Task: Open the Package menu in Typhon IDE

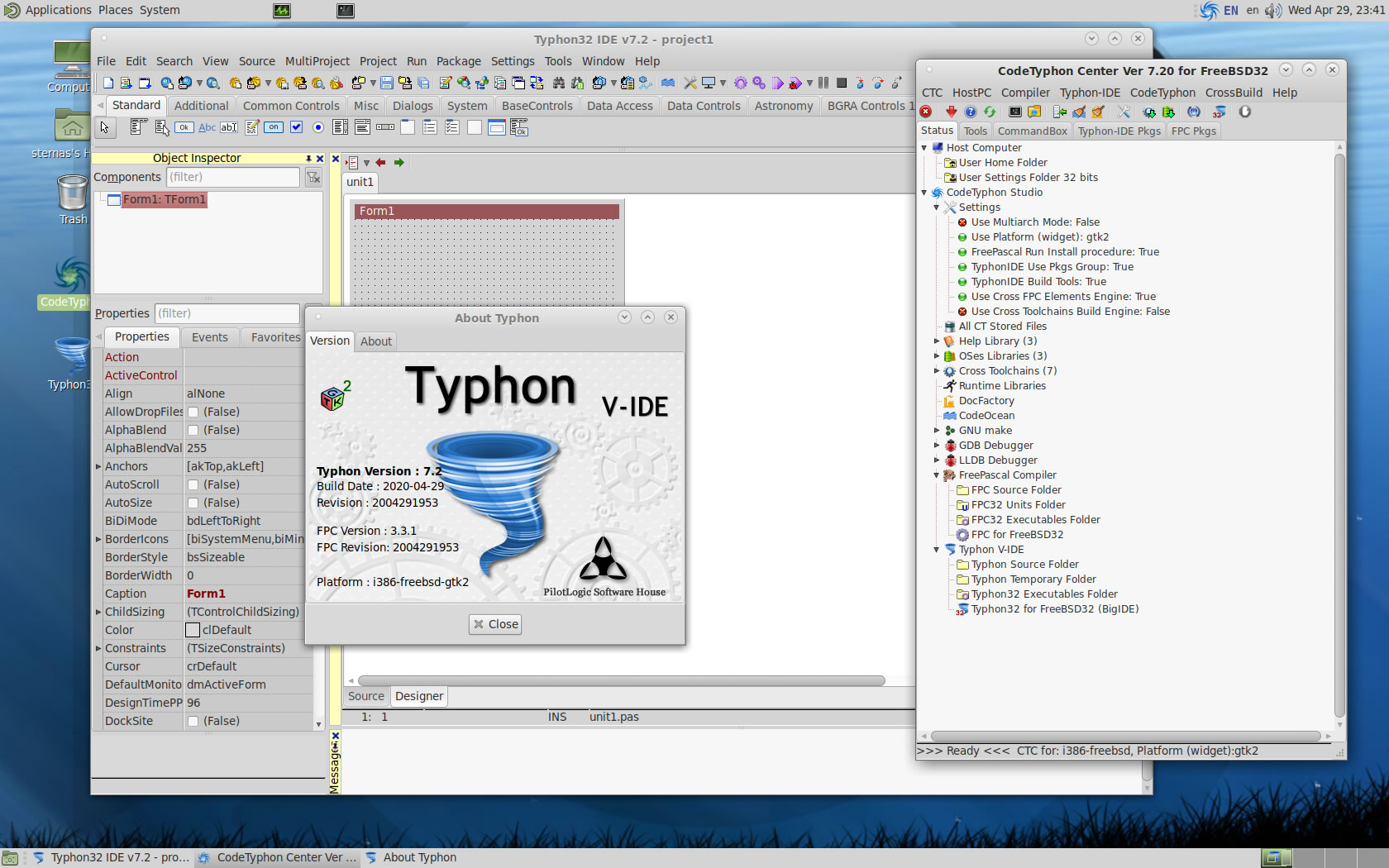Action: (x=459, y=61)
